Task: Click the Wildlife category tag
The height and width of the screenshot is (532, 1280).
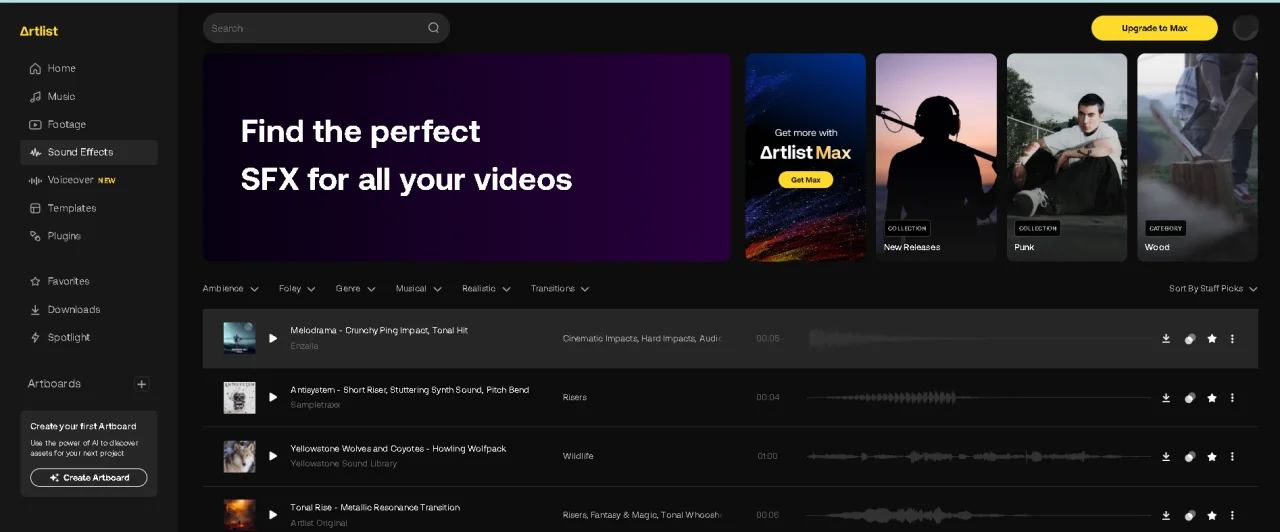Action: 578,456
